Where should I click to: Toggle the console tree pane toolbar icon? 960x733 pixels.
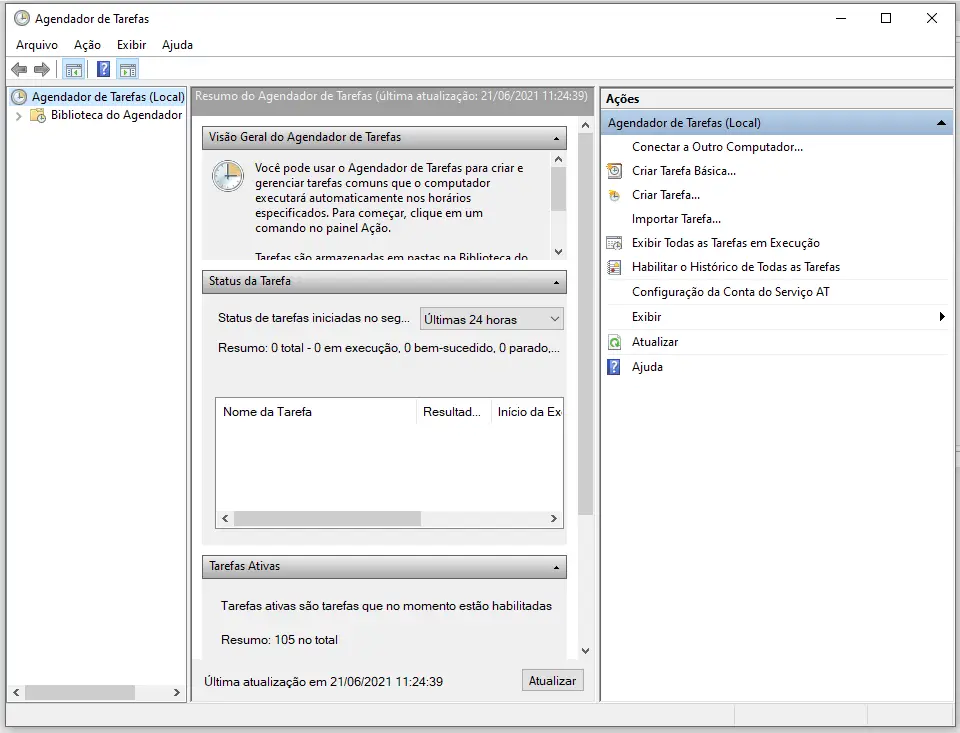coord(73,70)
